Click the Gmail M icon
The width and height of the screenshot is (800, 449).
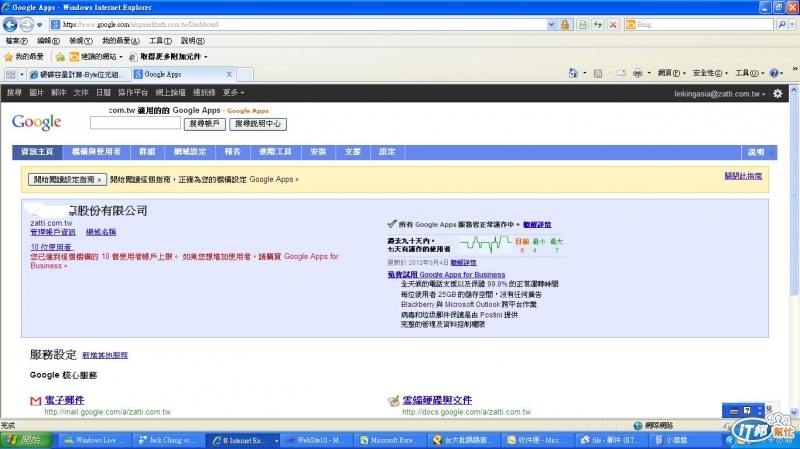(x=35, y=401)
